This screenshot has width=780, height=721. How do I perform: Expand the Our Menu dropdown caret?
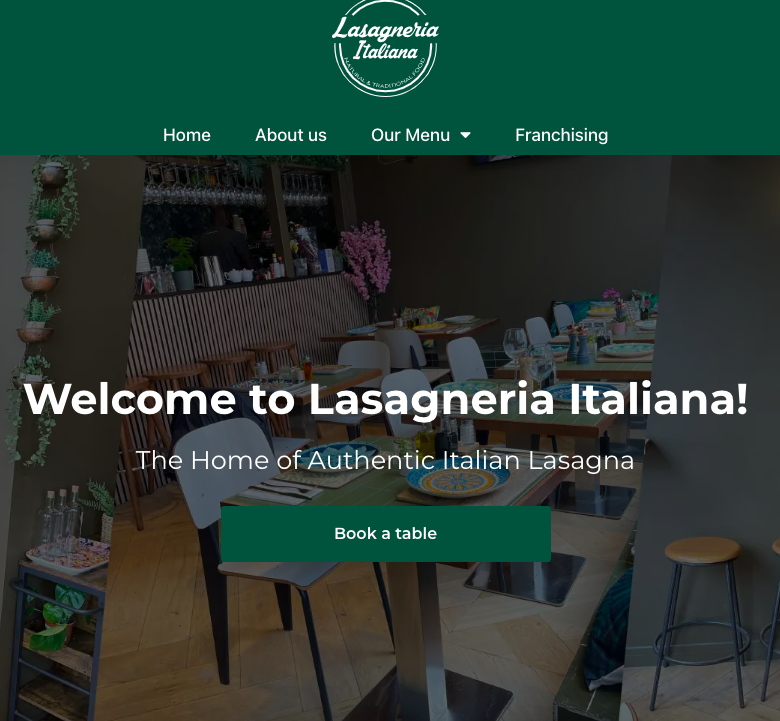[466, 135]
